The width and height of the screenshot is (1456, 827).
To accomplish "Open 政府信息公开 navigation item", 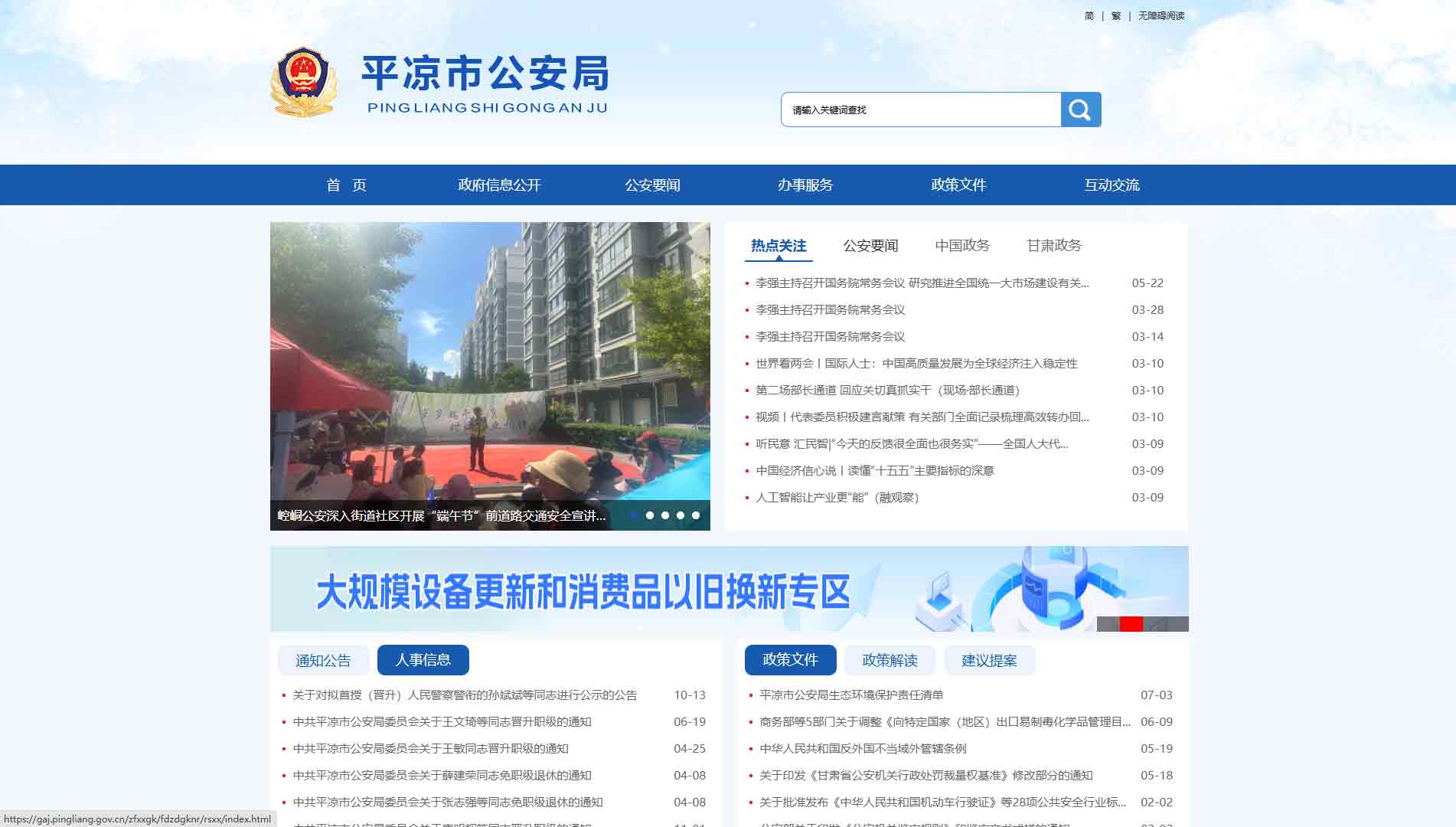I will 499,185.
